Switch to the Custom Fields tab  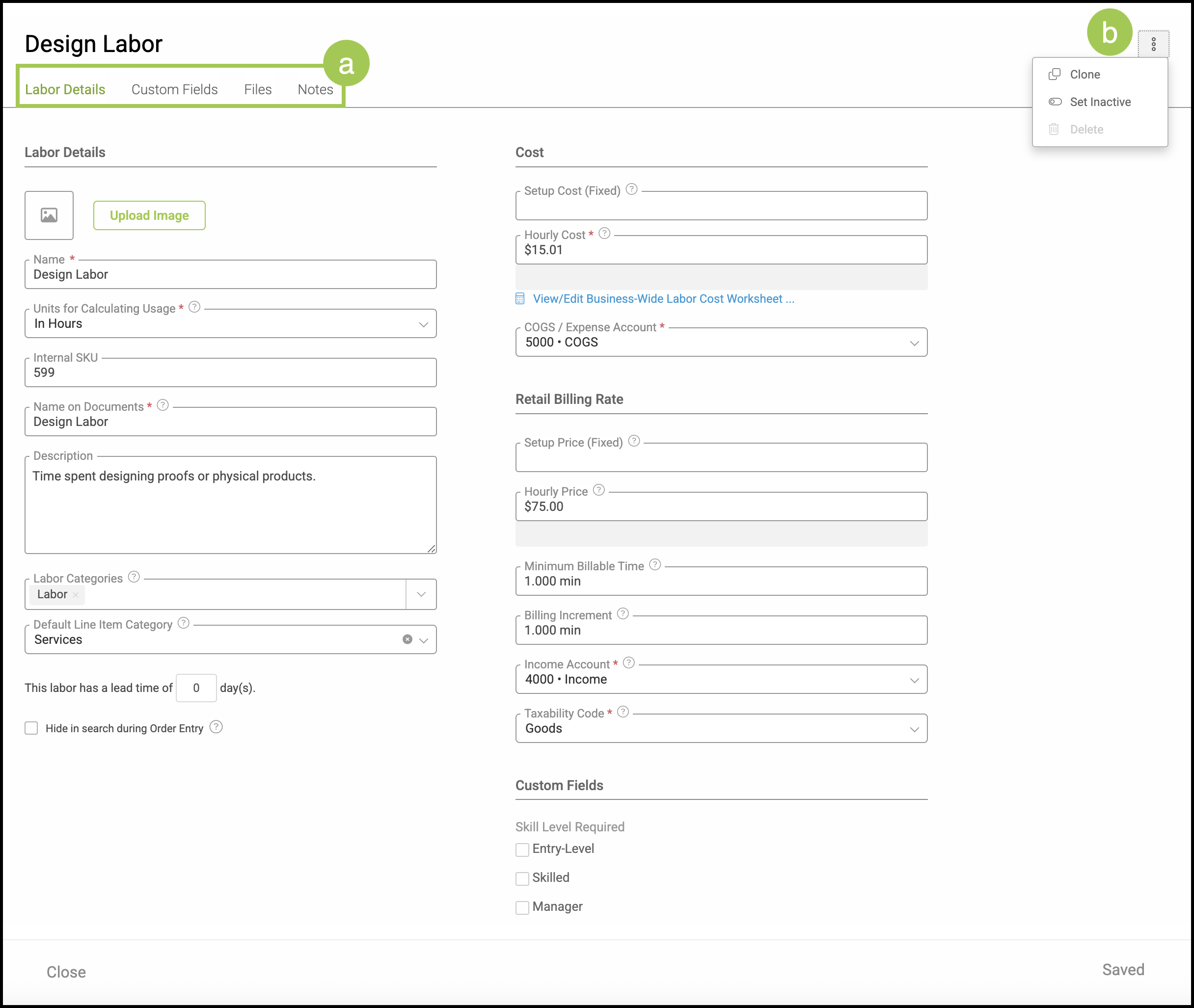click(x=174, y=90)
